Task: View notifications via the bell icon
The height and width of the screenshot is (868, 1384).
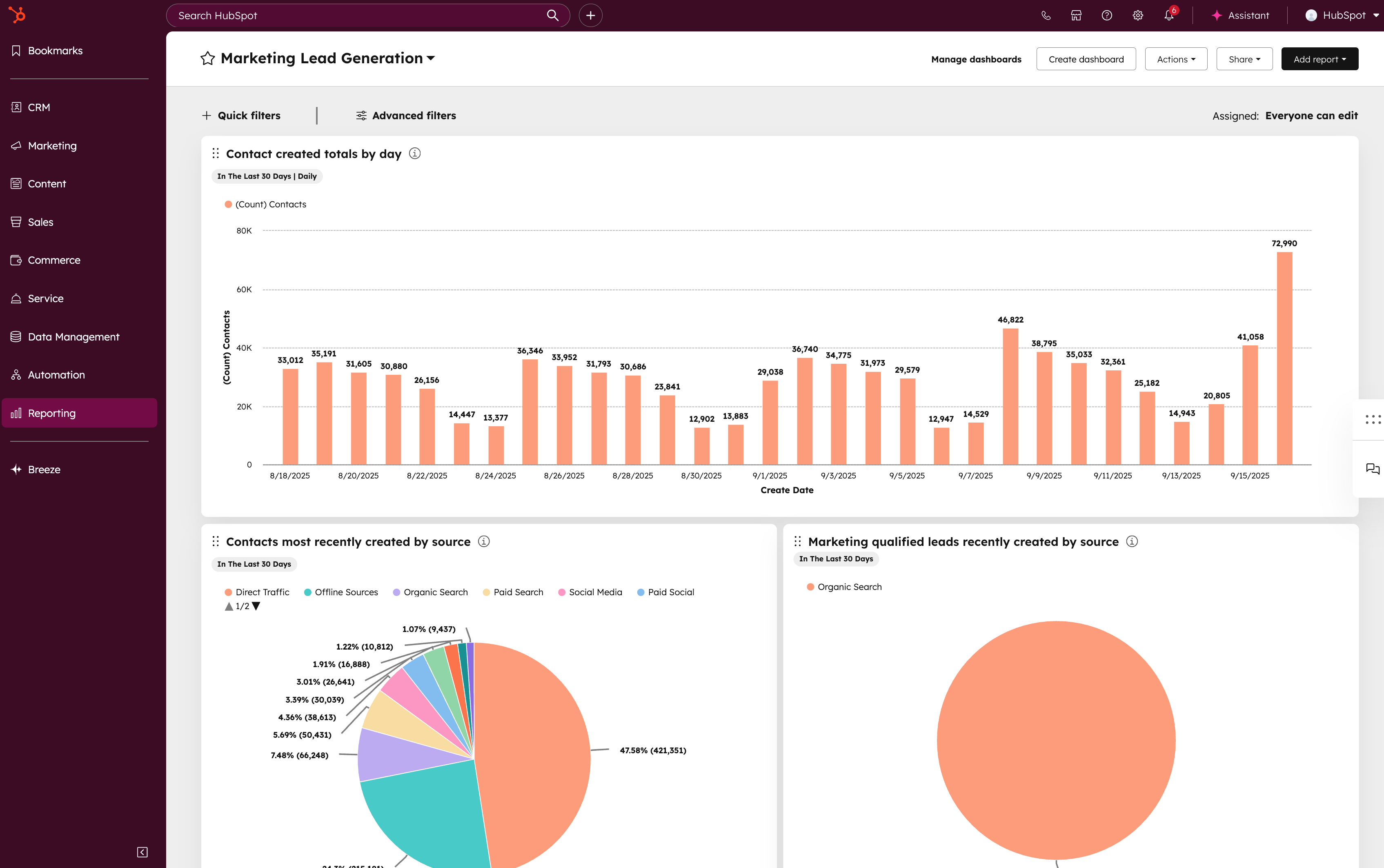Action: 1168,15
